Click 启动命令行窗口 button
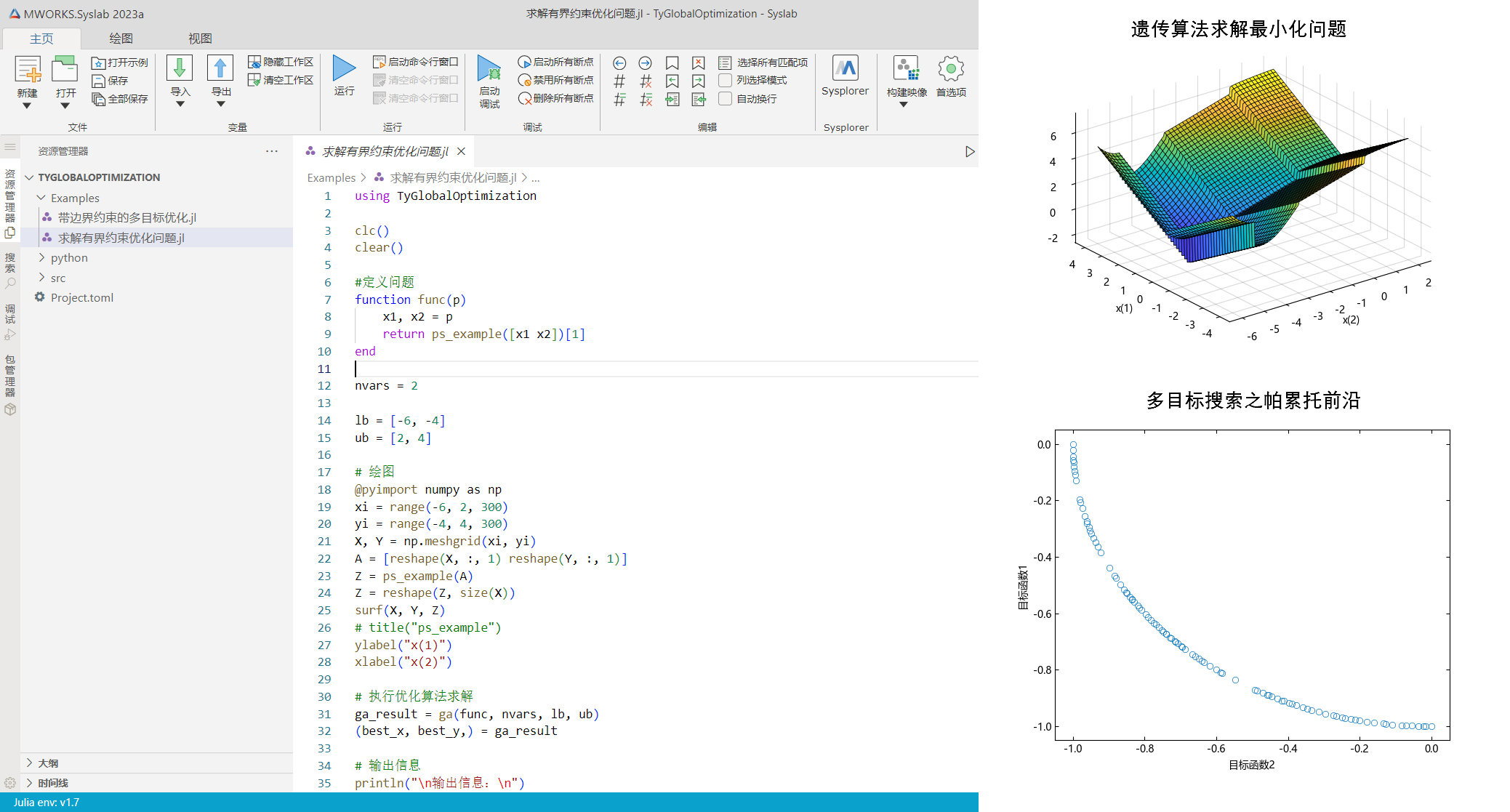The width and height of the screenshot is (1510, 812). point(416,62)
